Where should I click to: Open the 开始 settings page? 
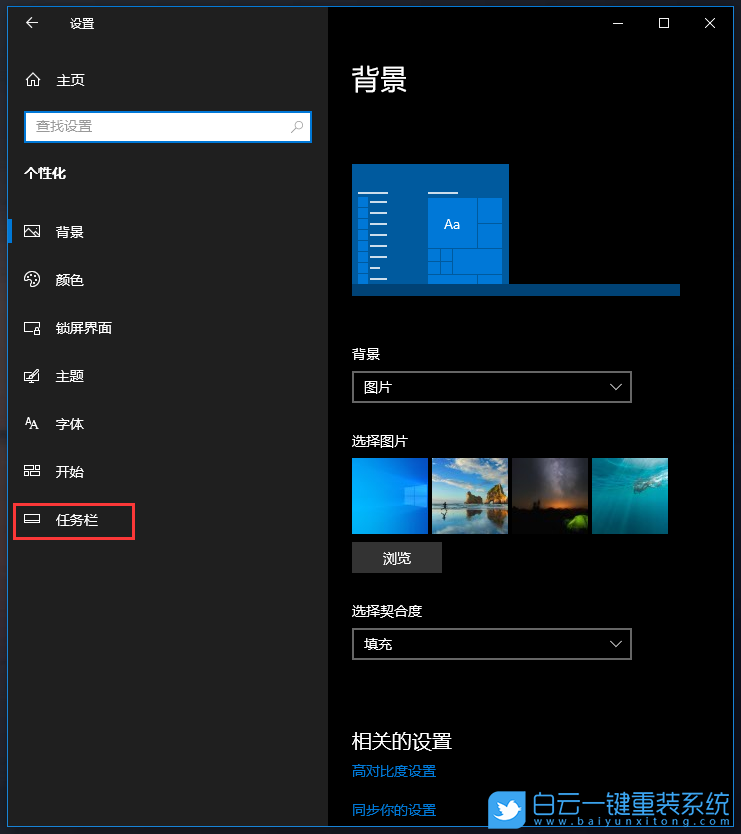pyautogui.click(x=168, y=472)
